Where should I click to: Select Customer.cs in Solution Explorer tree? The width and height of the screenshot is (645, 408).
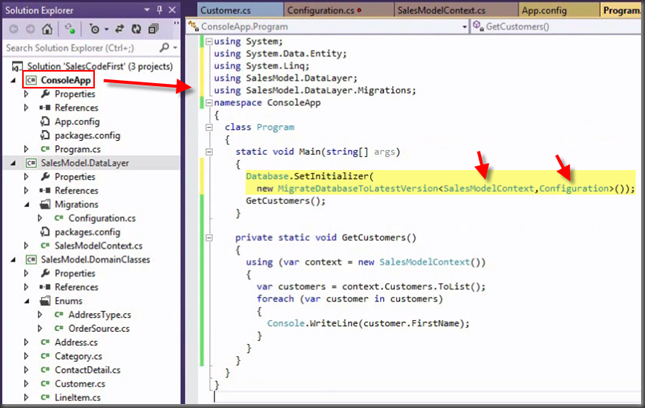(x=80, y=384)
